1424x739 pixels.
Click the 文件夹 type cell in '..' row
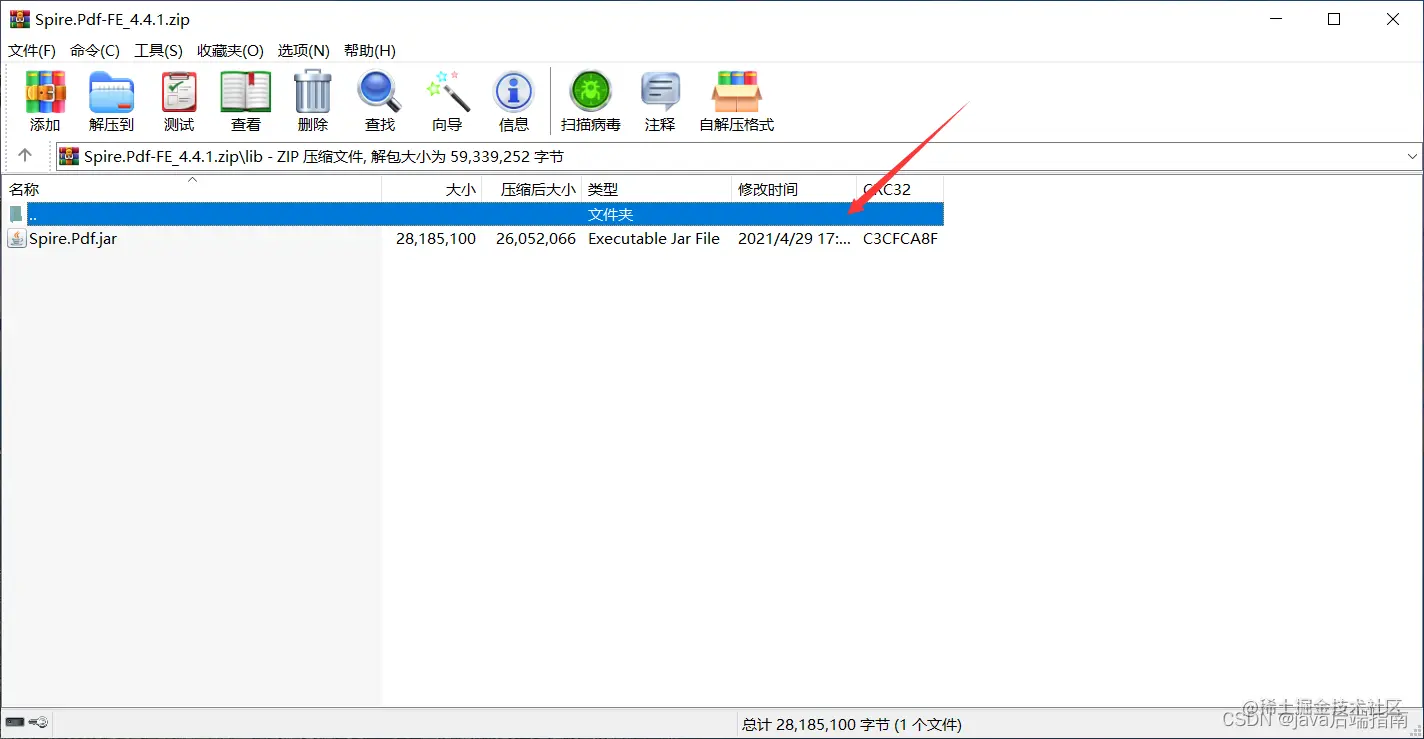pyautogui.click(x=611, y=214)
